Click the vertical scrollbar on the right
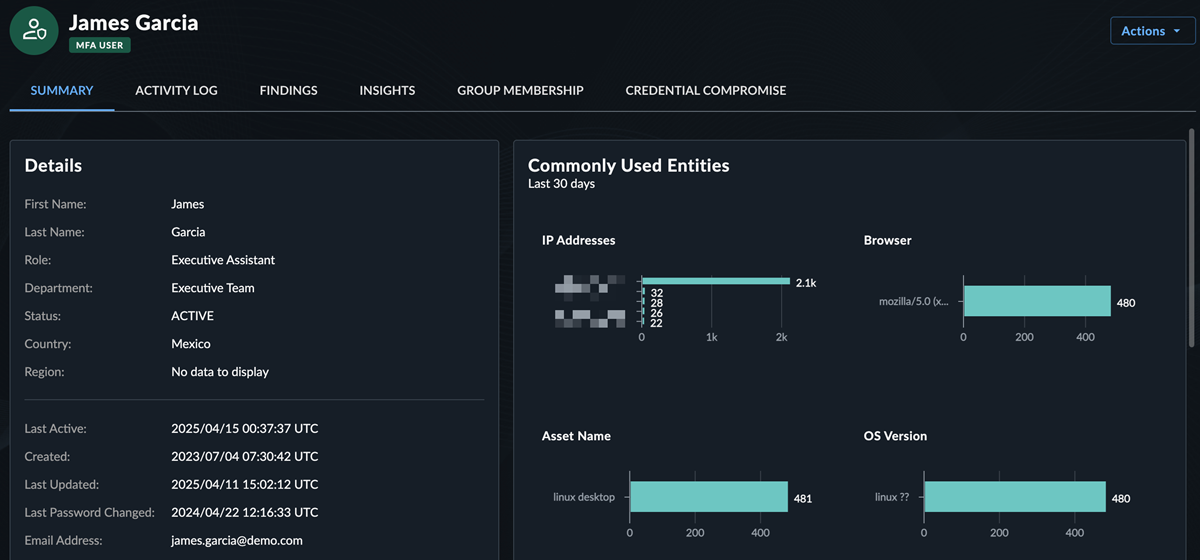1200x560 pixels. (x=1191, y=240)
